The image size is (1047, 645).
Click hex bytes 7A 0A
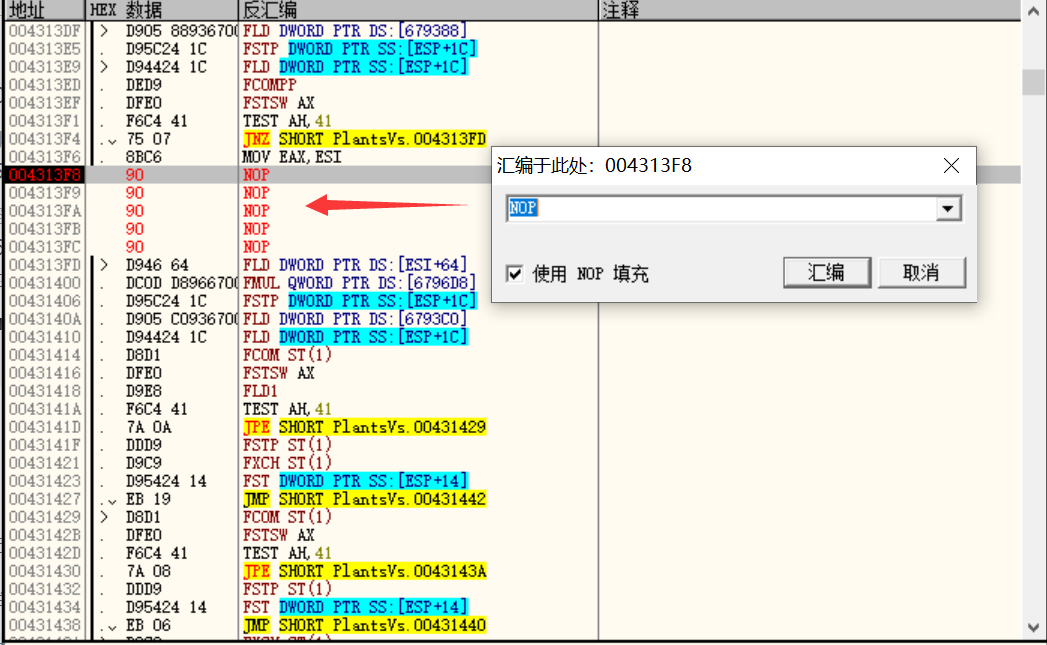pyautogui.click(x=148, y=427)
